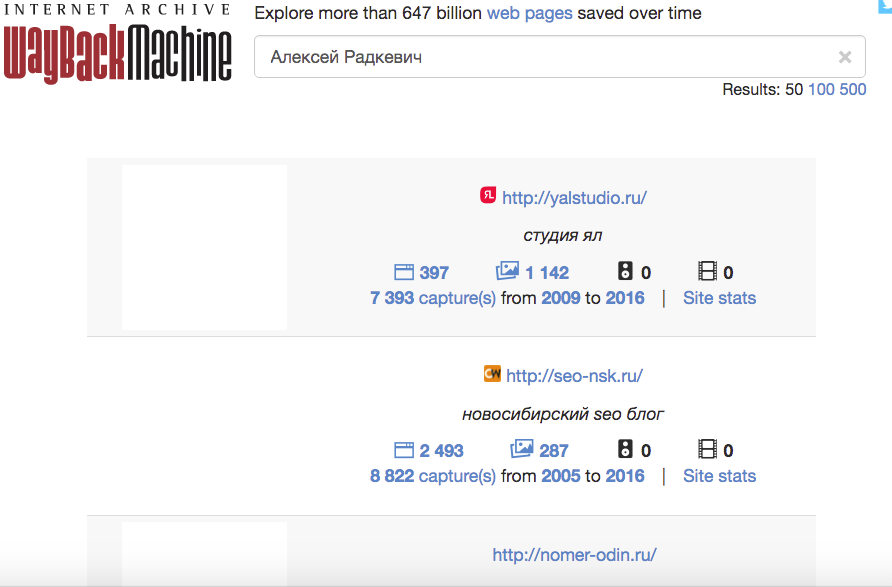
Task: Click audio icon for yalstudio.ru result
Action: 625,271
